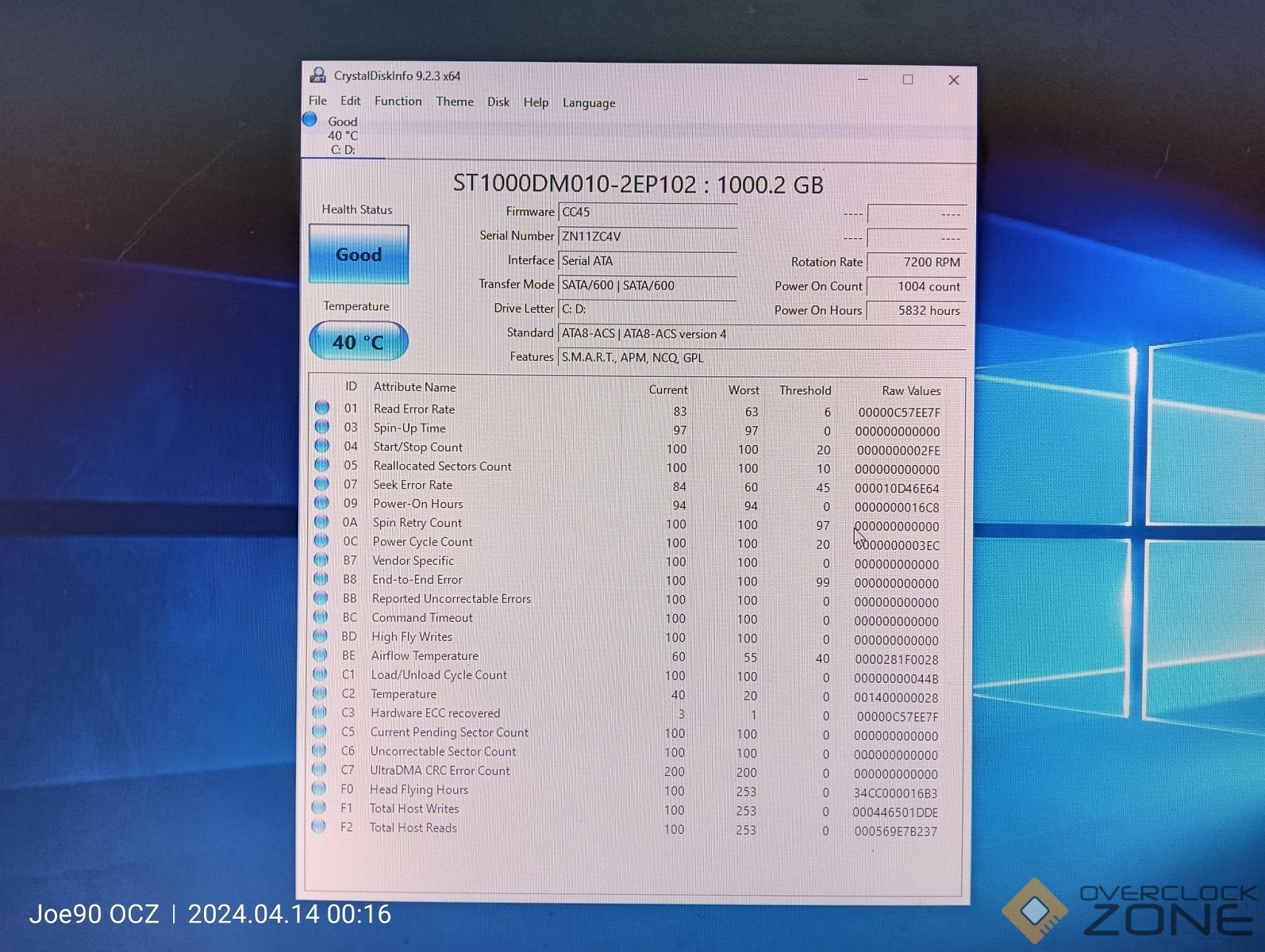This screenshot has width=1265, height=952.
Task: Click the status orb for Uncorrectable Sector Count
Action: [320, 750]
